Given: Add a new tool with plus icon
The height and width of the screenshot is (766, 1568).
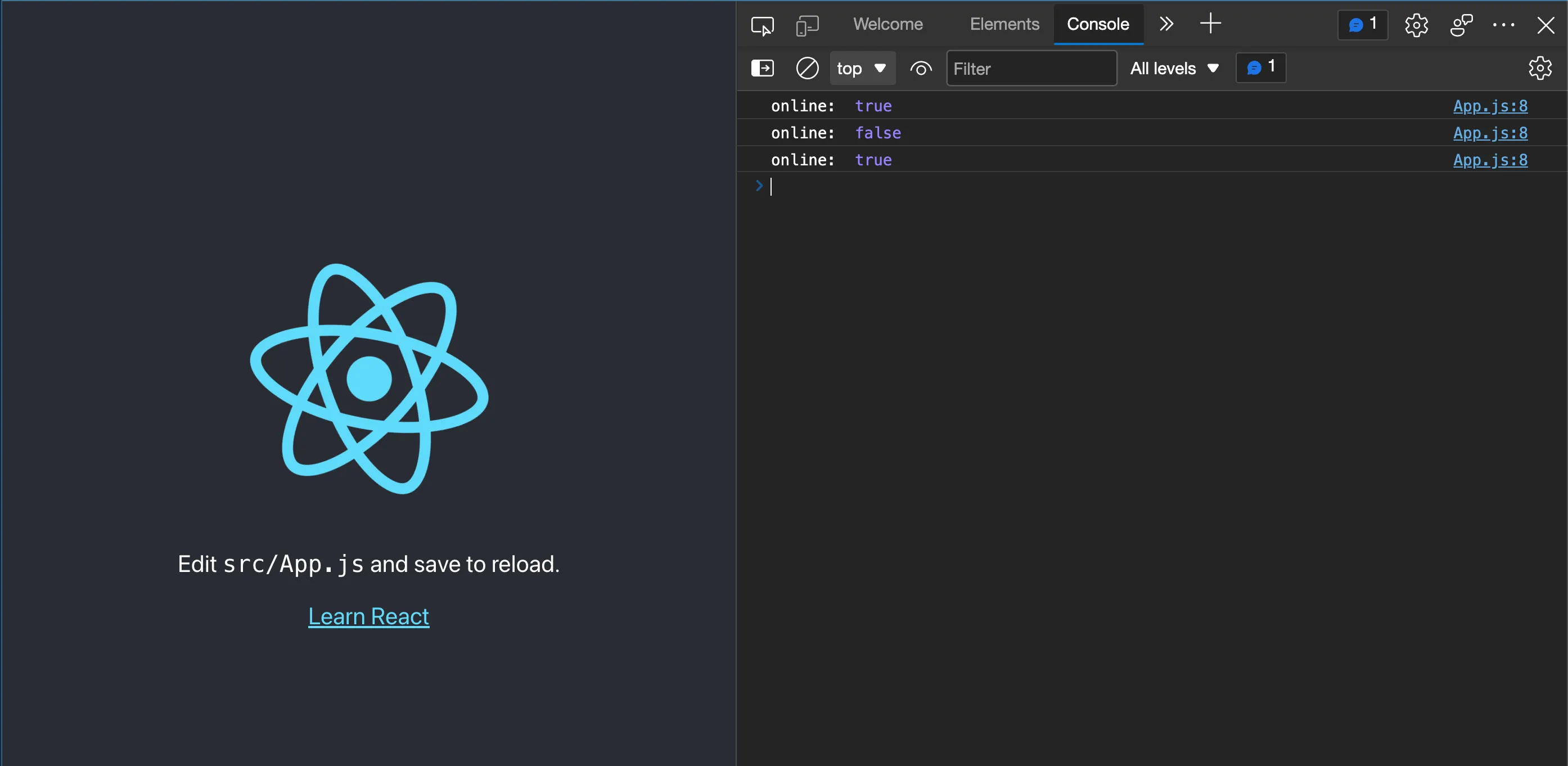Looking at the screenshot, I should (x=1210, y=24).
